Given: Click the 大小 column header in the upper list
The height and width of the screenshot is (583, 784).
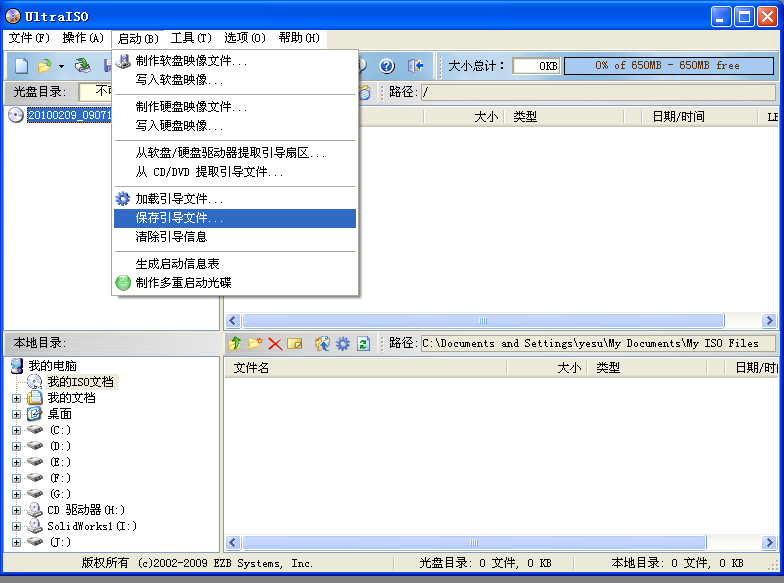Looking at the screenshot, I should tap(464, 117).
